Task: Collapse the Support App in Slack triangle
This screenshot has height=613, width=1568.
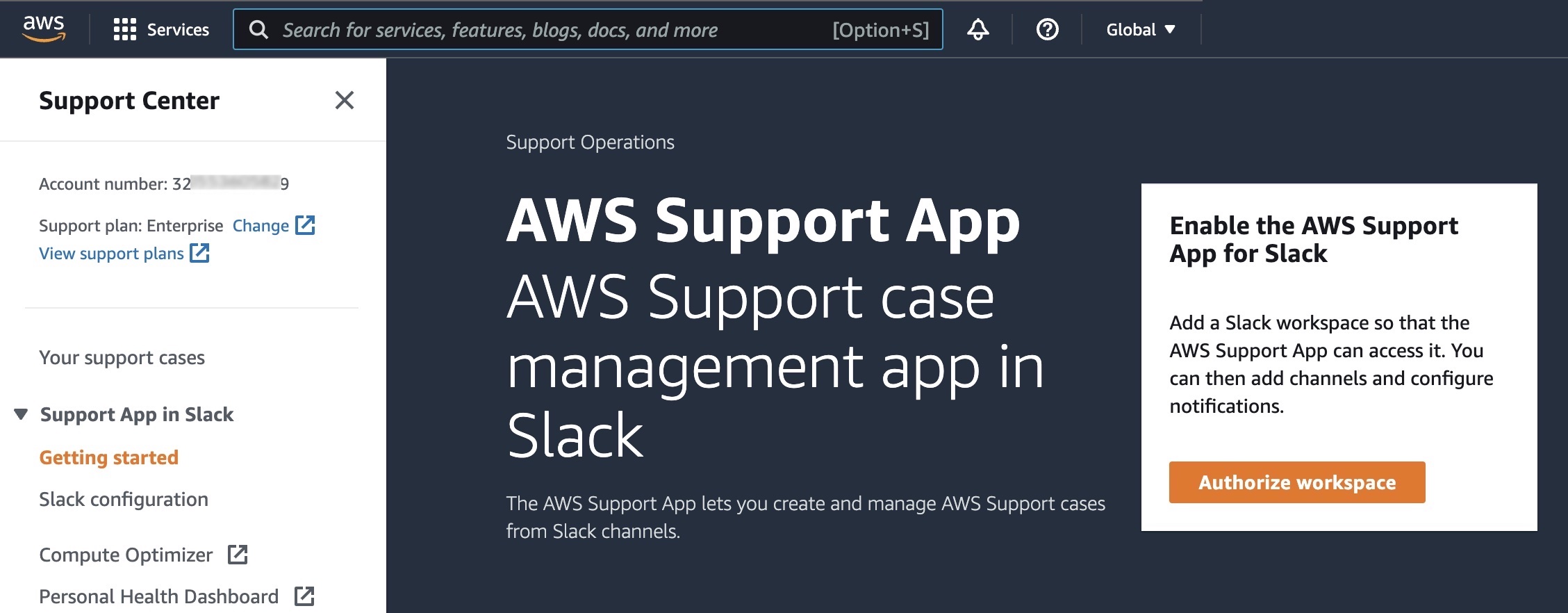Action: click(21, 414)
